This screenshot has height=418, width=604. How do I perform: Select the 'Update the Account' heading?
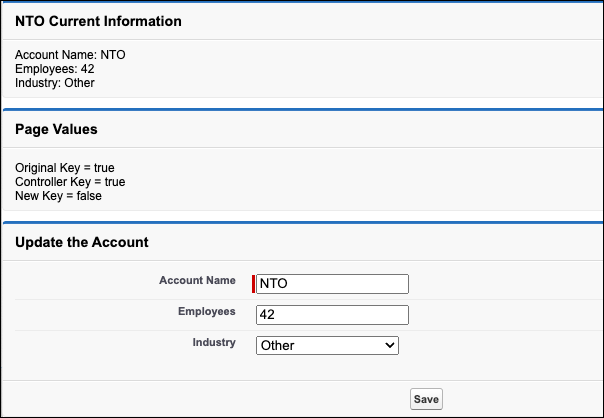tap(82, 242)
